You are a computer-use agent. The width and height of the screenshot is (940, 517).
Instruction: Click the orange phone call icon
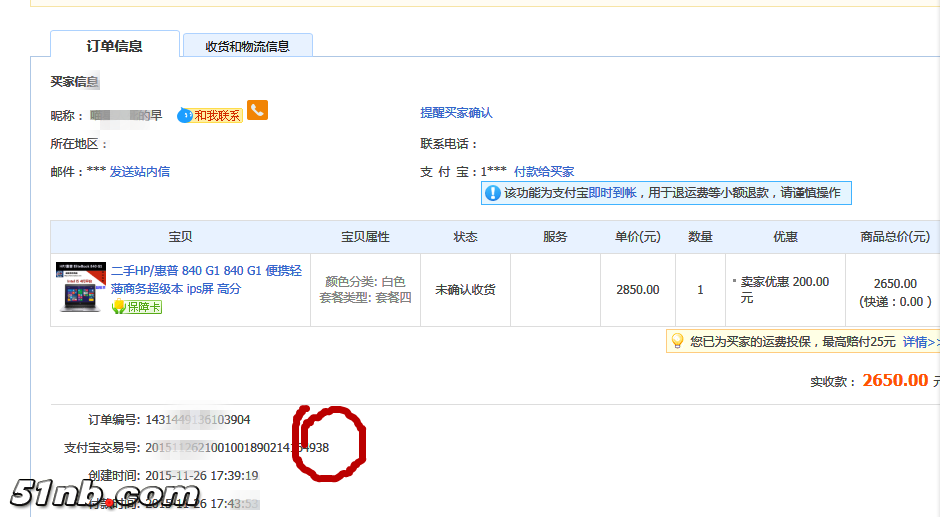click(257, 110)
